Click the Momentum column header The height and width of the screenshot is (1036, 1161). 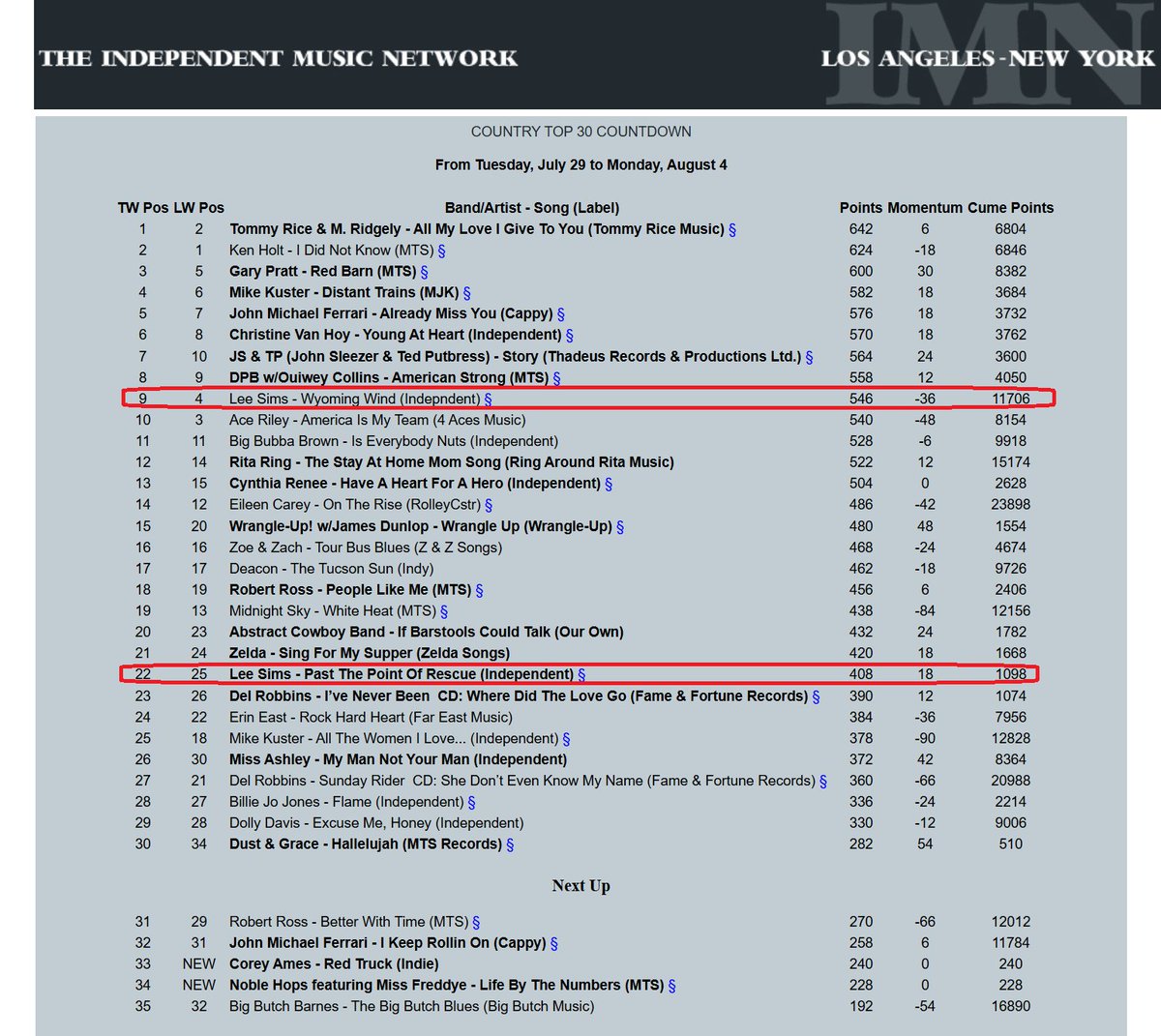click(x=925, y=208)
